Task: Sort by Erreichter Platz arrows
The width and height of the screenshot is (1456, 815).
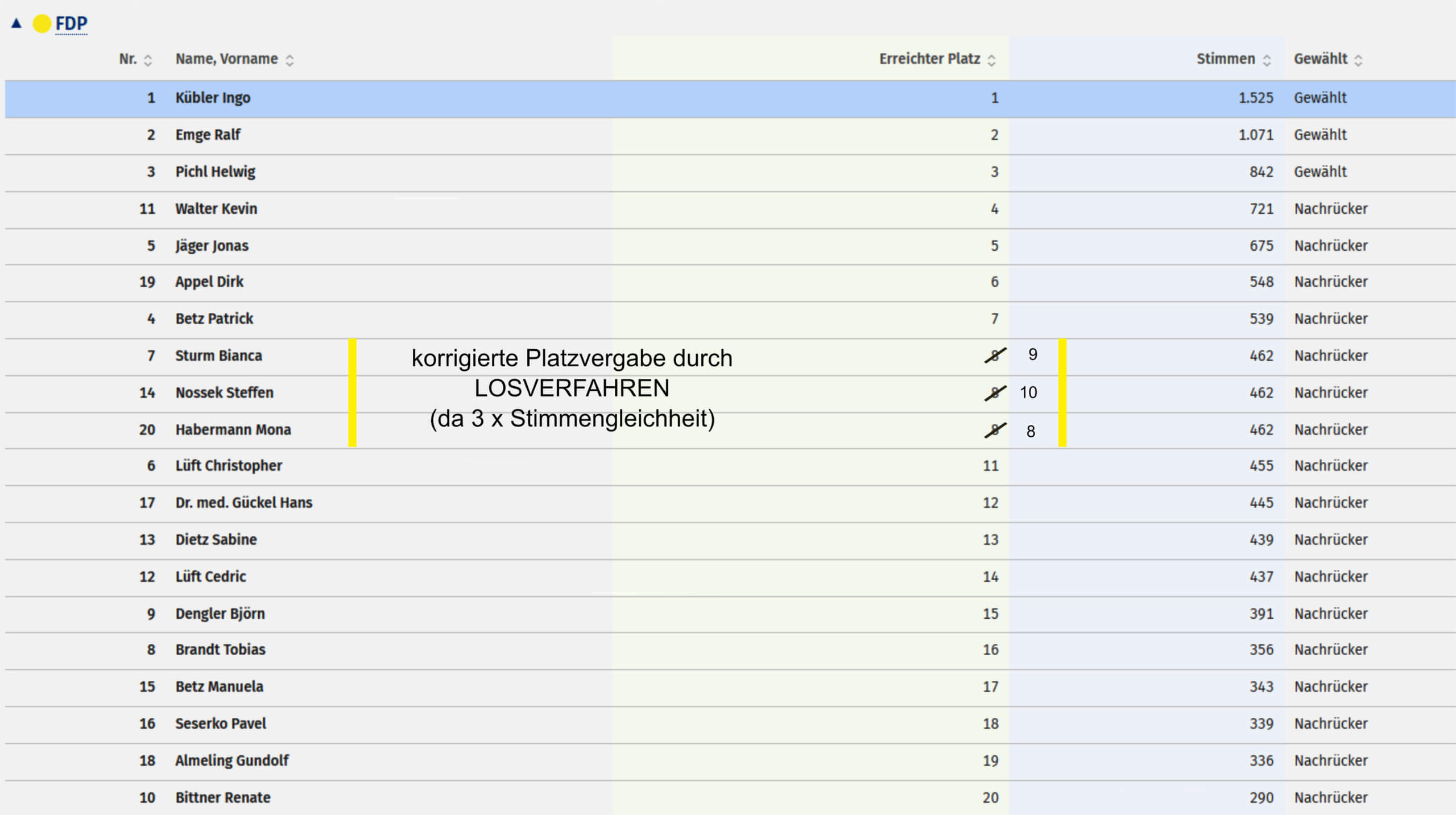Action: coord(991,60)
